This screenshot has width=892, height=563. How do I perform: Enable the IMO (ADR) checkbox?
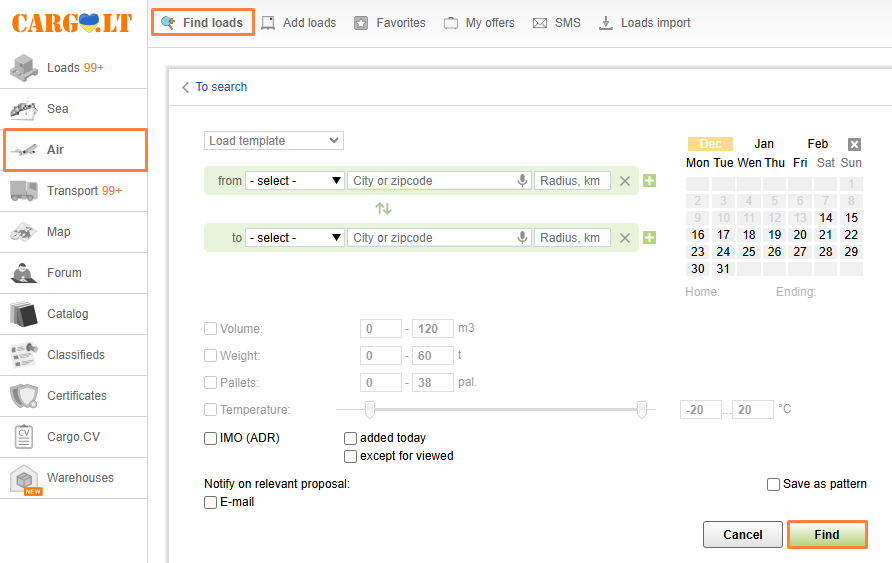[210, 438]
